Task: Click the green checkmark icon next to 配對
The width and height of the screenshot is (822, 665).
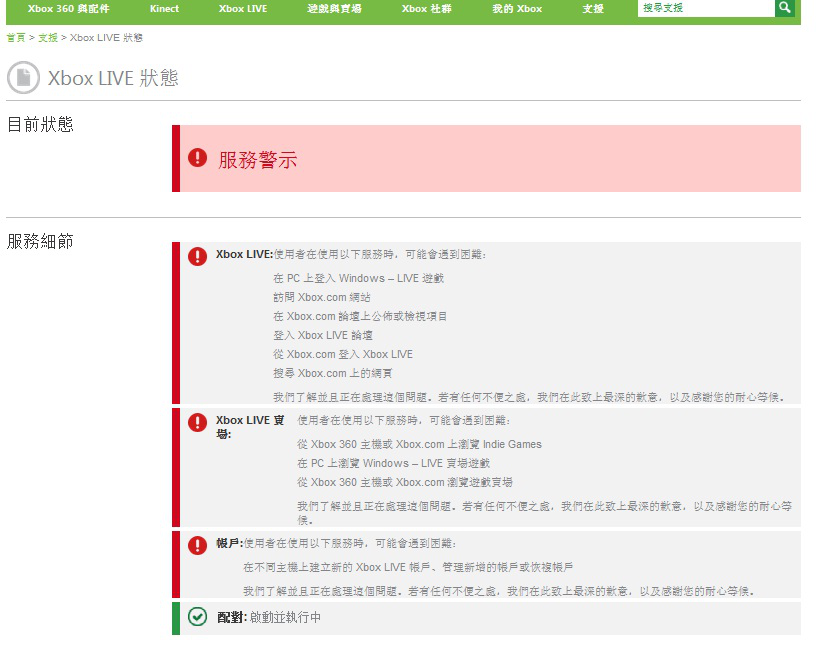Action: tap(198, 617)
